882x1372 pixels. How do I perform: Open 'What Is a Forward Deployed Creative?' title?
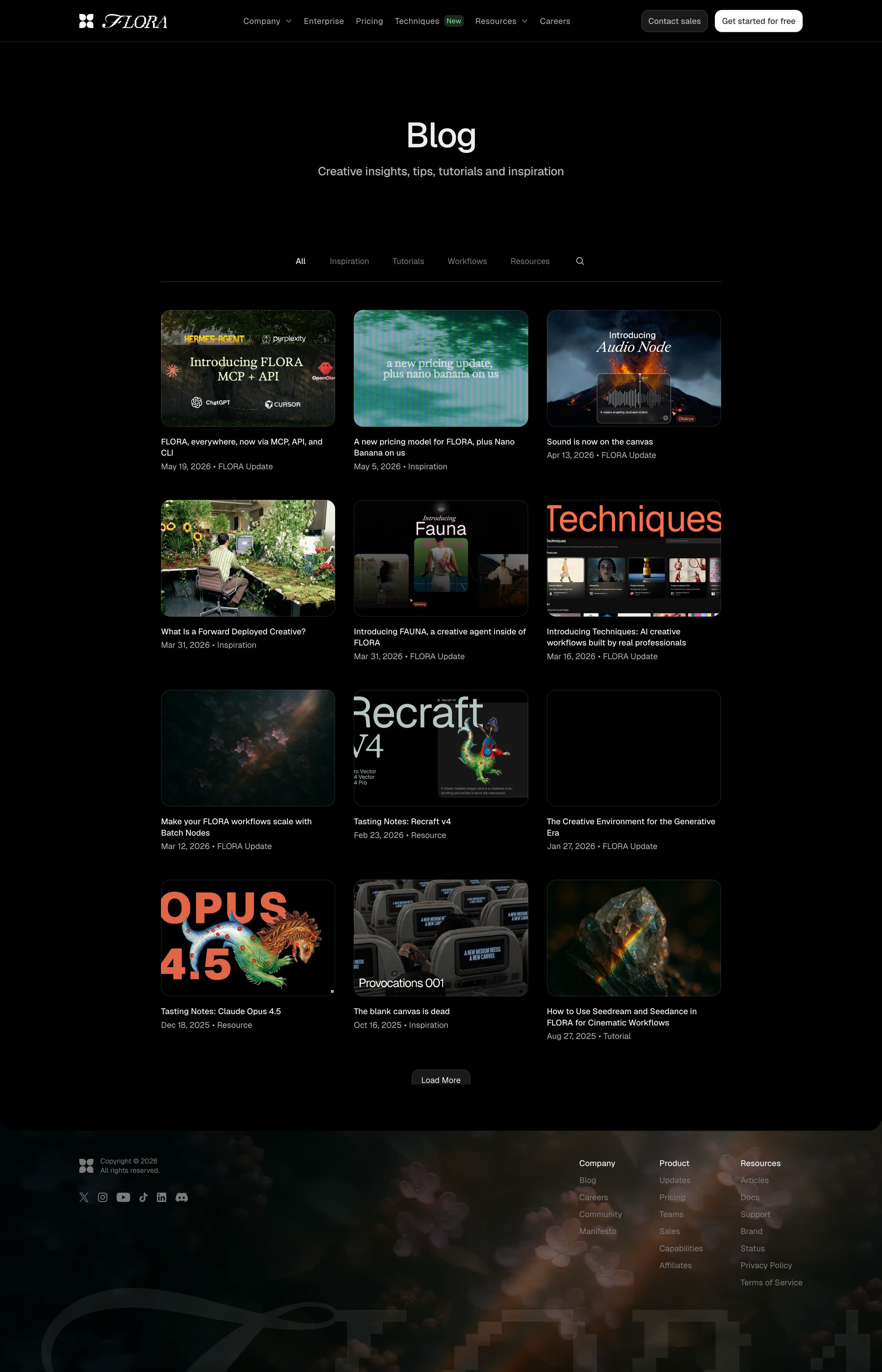point(233,631)
